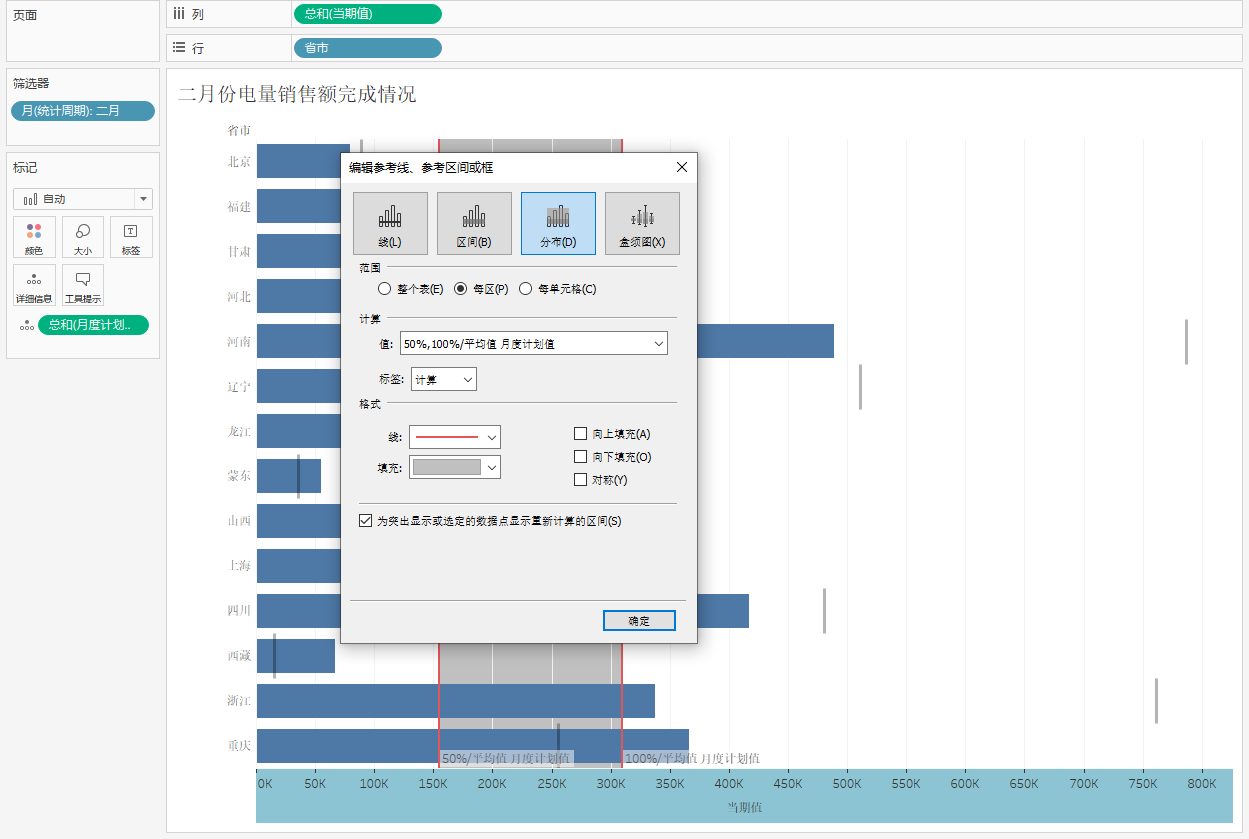1249x839 pixels.
Task: Open the 大小 marks card
Action: coord(83,238)
